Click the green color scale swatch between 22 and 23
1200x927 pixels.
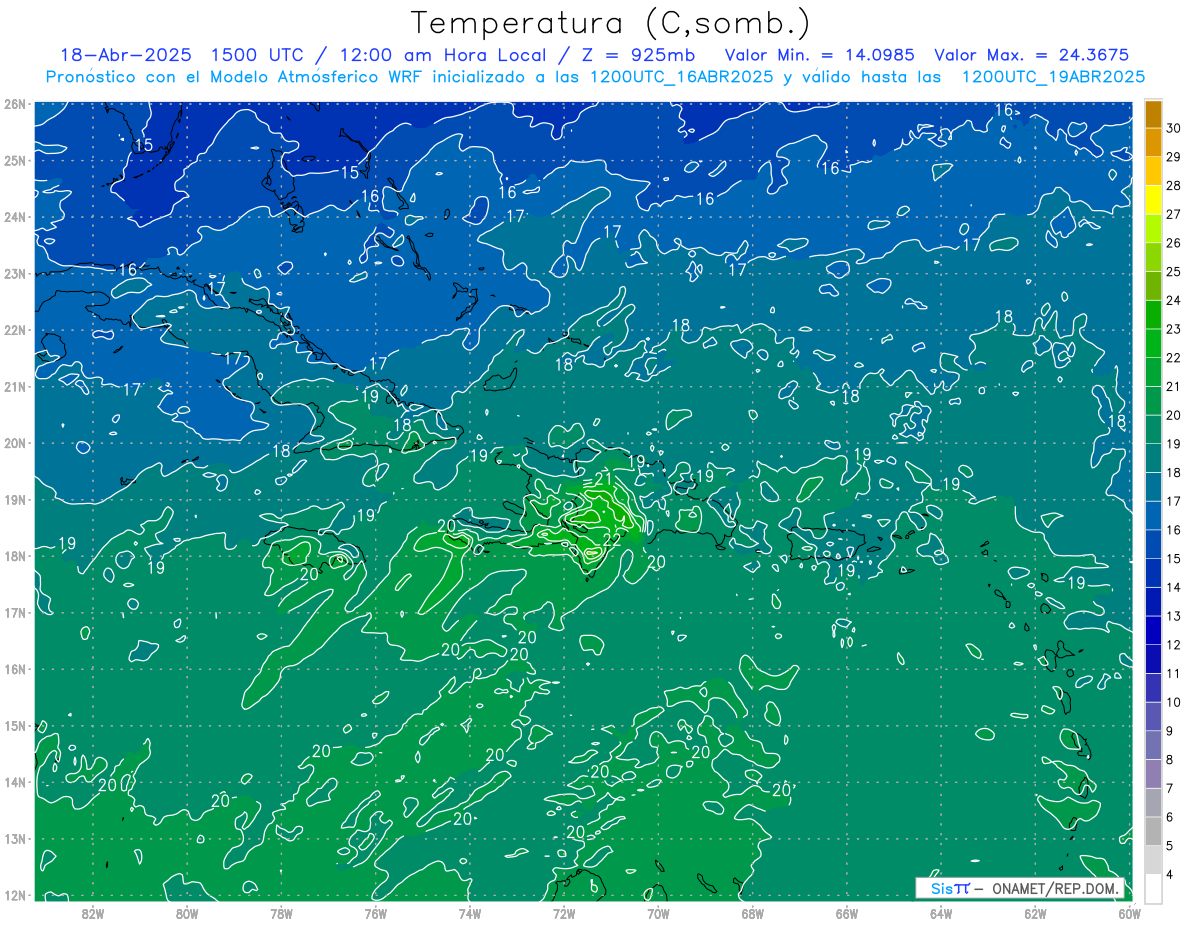(x=1153, y=343)
